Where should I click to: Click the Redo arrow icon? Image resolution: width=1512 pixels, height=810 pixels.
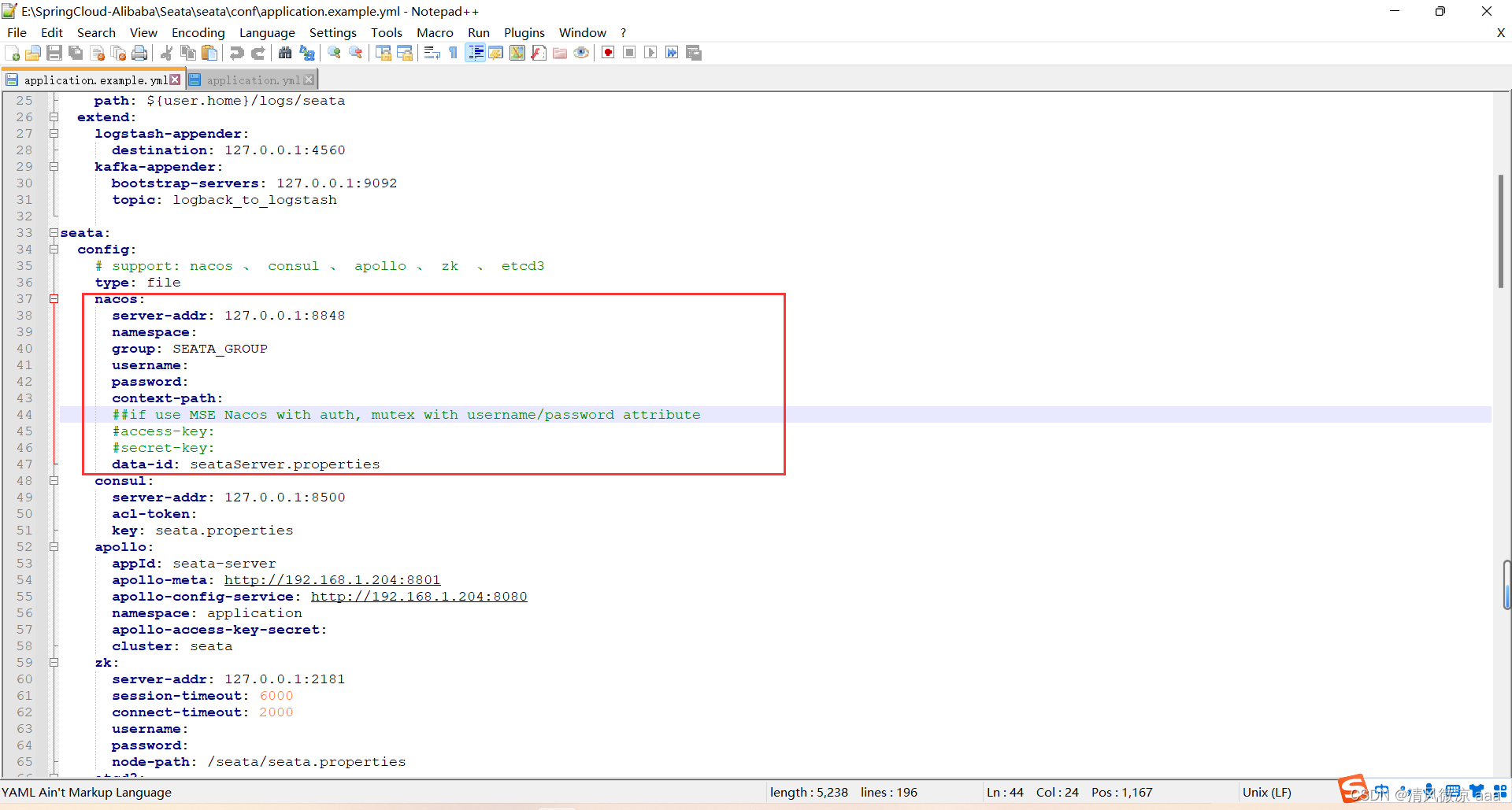[258, 53]
